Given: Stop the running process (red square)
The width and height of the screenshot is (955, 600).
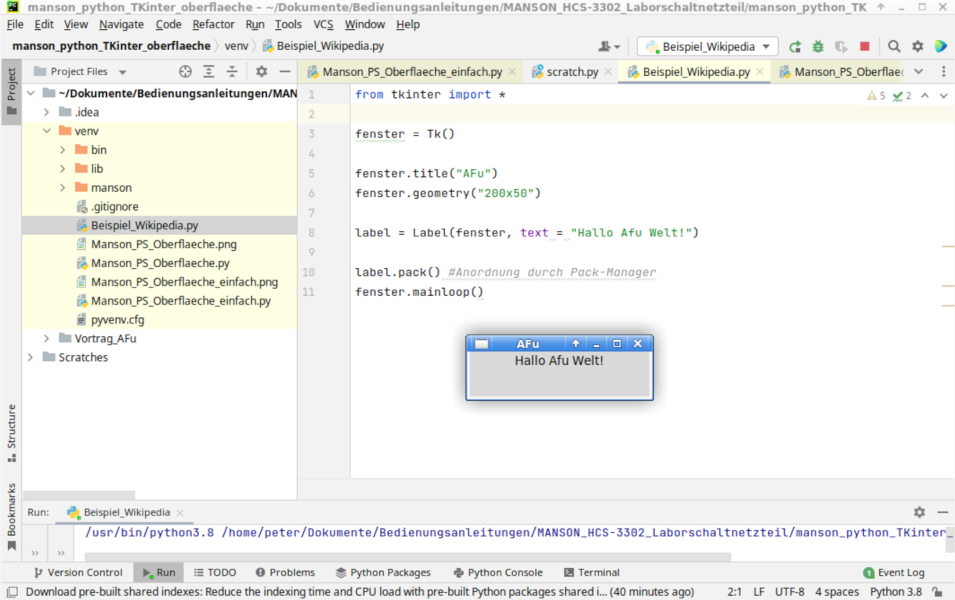Looking at the screenshot, I should 864,46.
